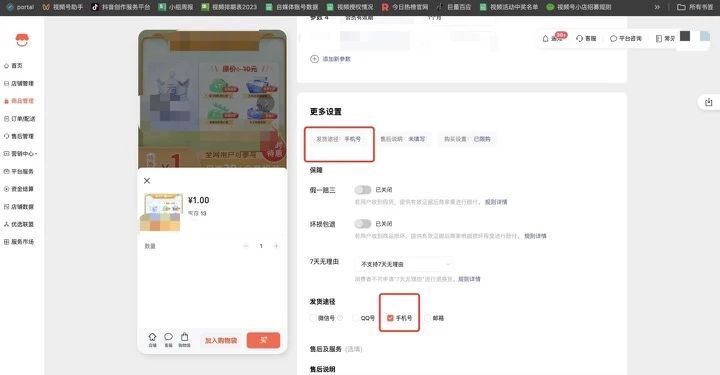720x375 pixels.
Task: Toggle the 假一赔三 switch
Action: pos(363,190)
